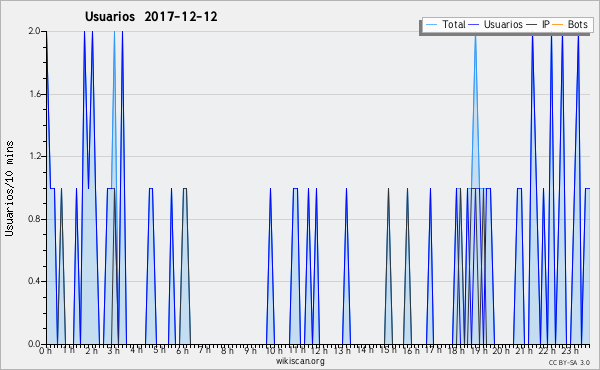This screenshot has width=600, height=370.
Task: Click the light blue Total peak at 19 h
Action: point(475,111)
